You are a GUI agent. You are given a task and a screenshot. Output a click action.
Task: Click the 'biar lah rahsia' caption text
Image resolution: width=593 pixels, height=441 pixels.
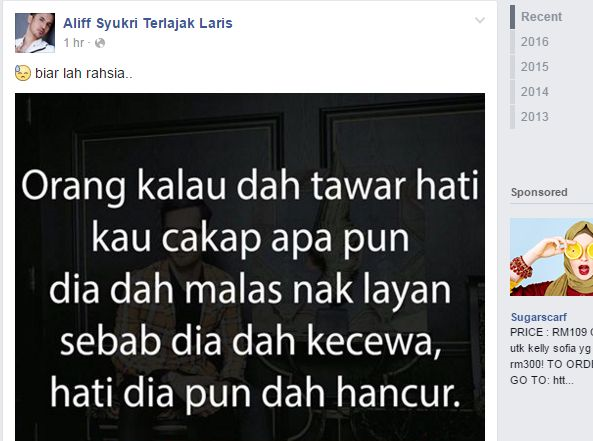[x=84, y=73]
